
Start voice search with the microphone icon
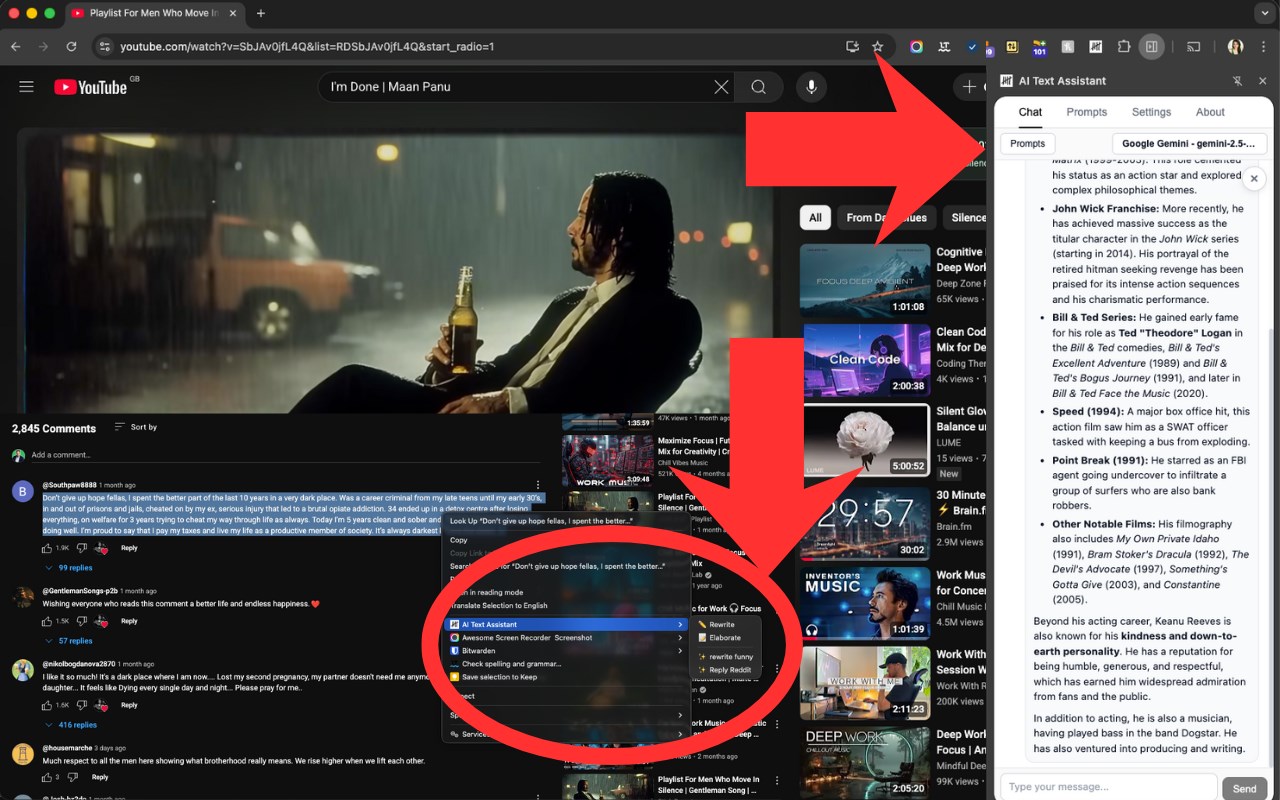[x=811, y=87]
